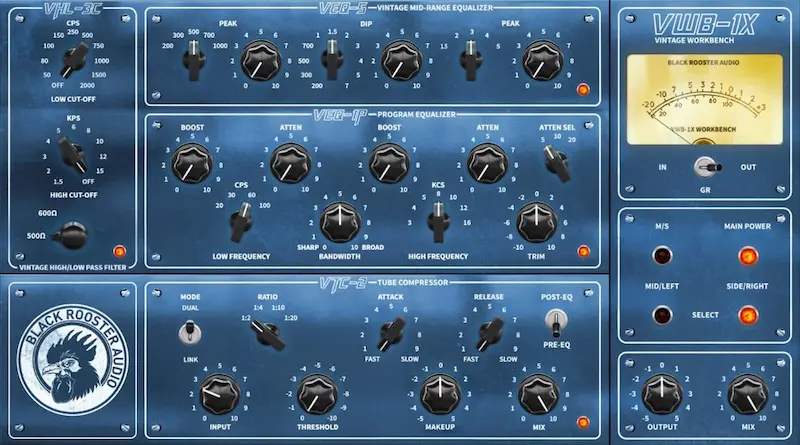The height and width of the screenshot is (445, 800).
Task: Click the M/S indicator lamp
Action: (661, 256)
